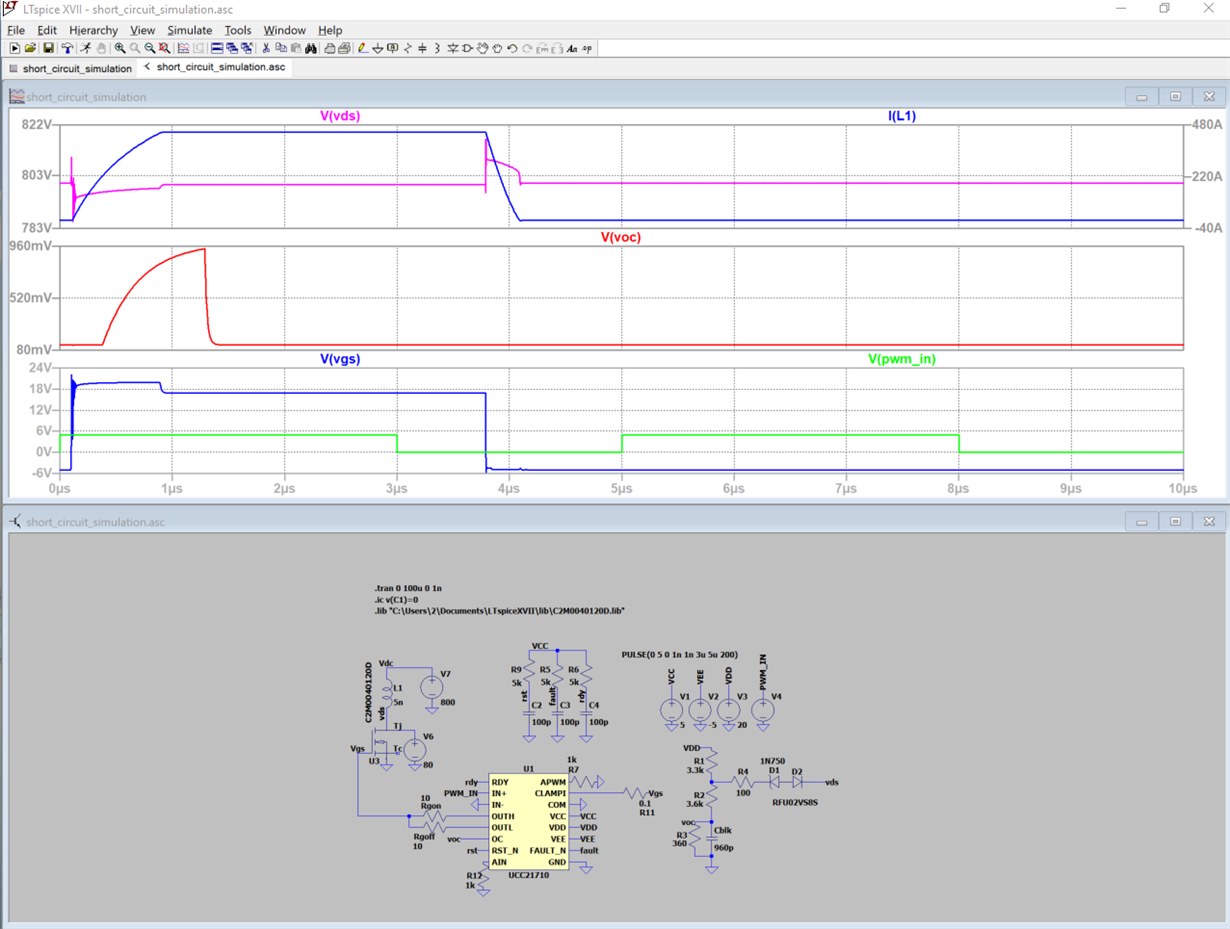This screenshot has width=1230, height=929.
Task: Select the Place Inductor tool
Action: coord(437,48)
